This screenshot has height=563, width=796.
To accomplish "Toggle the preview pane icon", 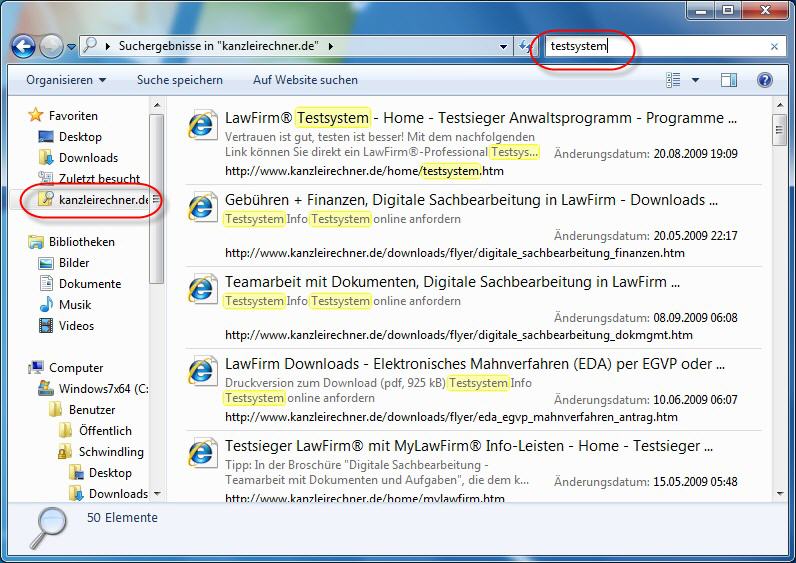I will coord(729,80).
